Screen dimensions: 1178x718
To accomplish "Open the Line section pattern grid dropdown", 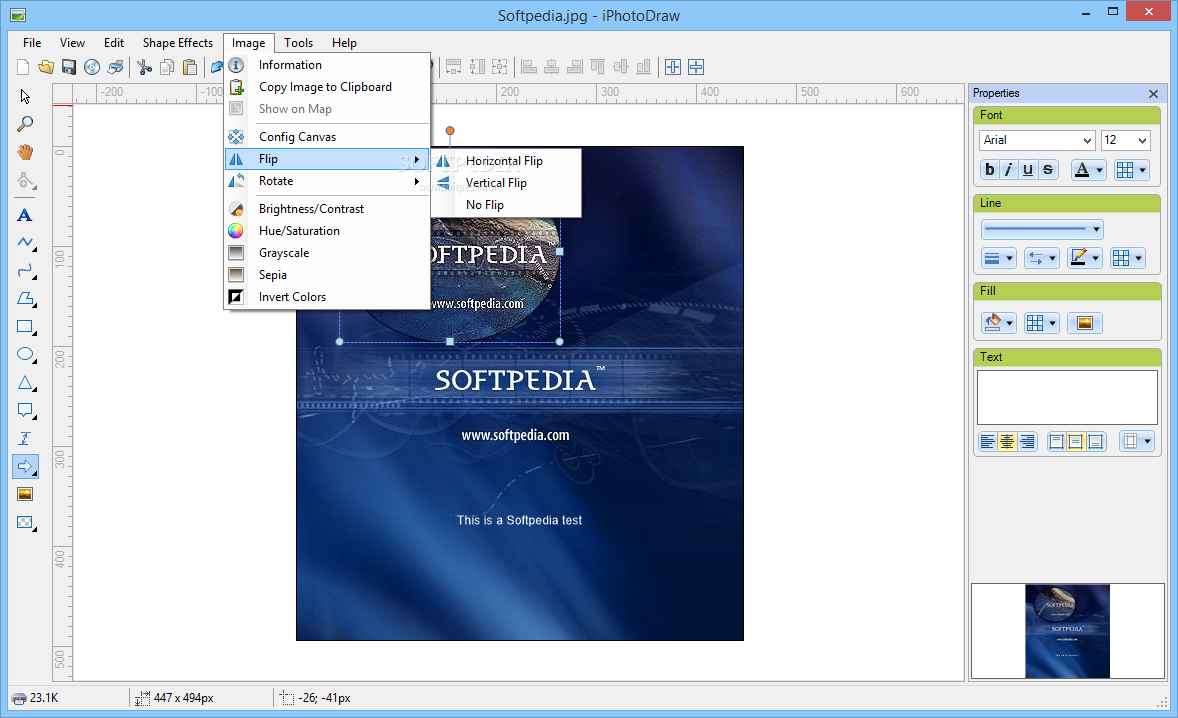I will [x=1128, y=258].
